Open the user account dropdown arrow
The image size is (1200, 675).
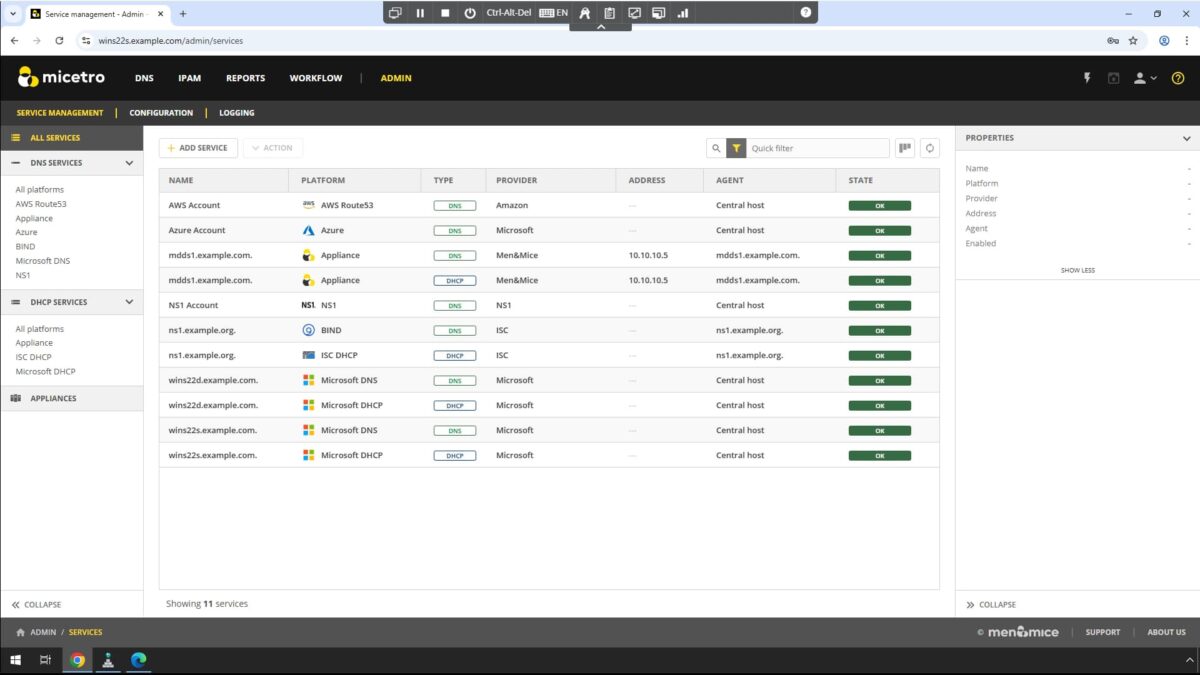tap(1155, 77)
